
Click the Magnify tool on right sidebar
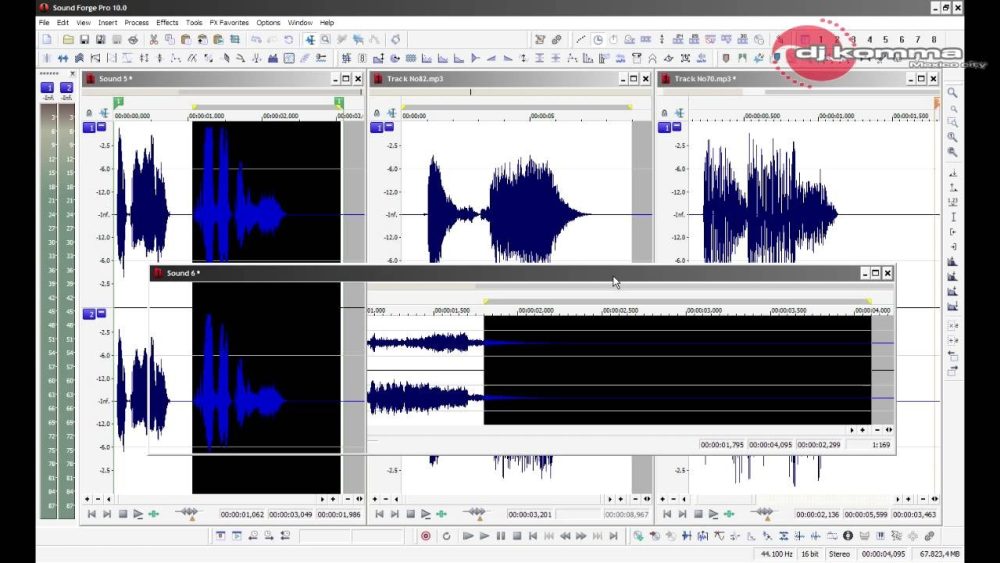pyautogui.click(x=953, y=93)
